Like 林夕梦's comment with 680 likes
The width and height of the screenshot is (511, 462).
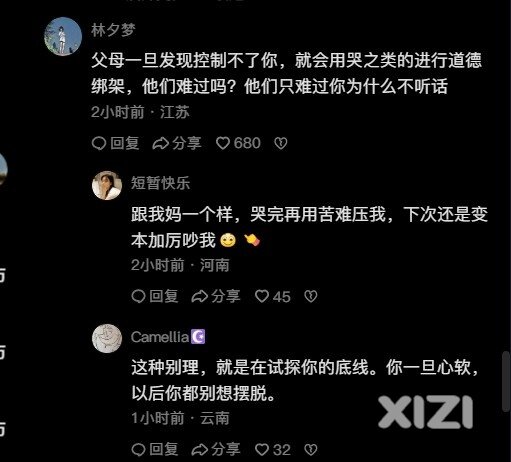[238, 143]
